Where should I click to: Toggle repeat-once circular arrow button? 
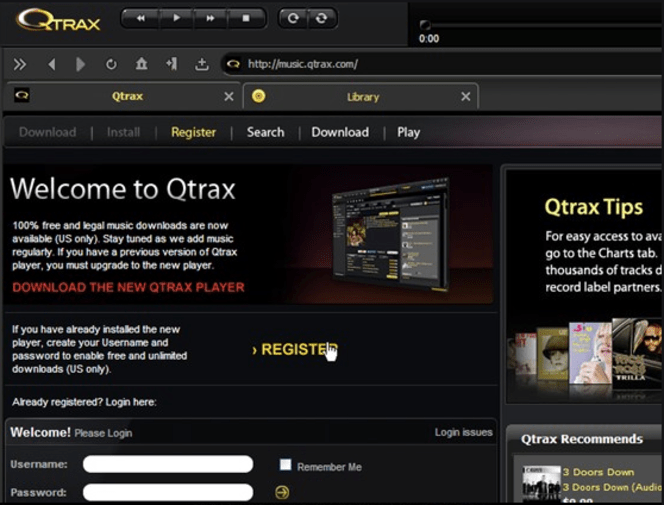tap(293, 18)
